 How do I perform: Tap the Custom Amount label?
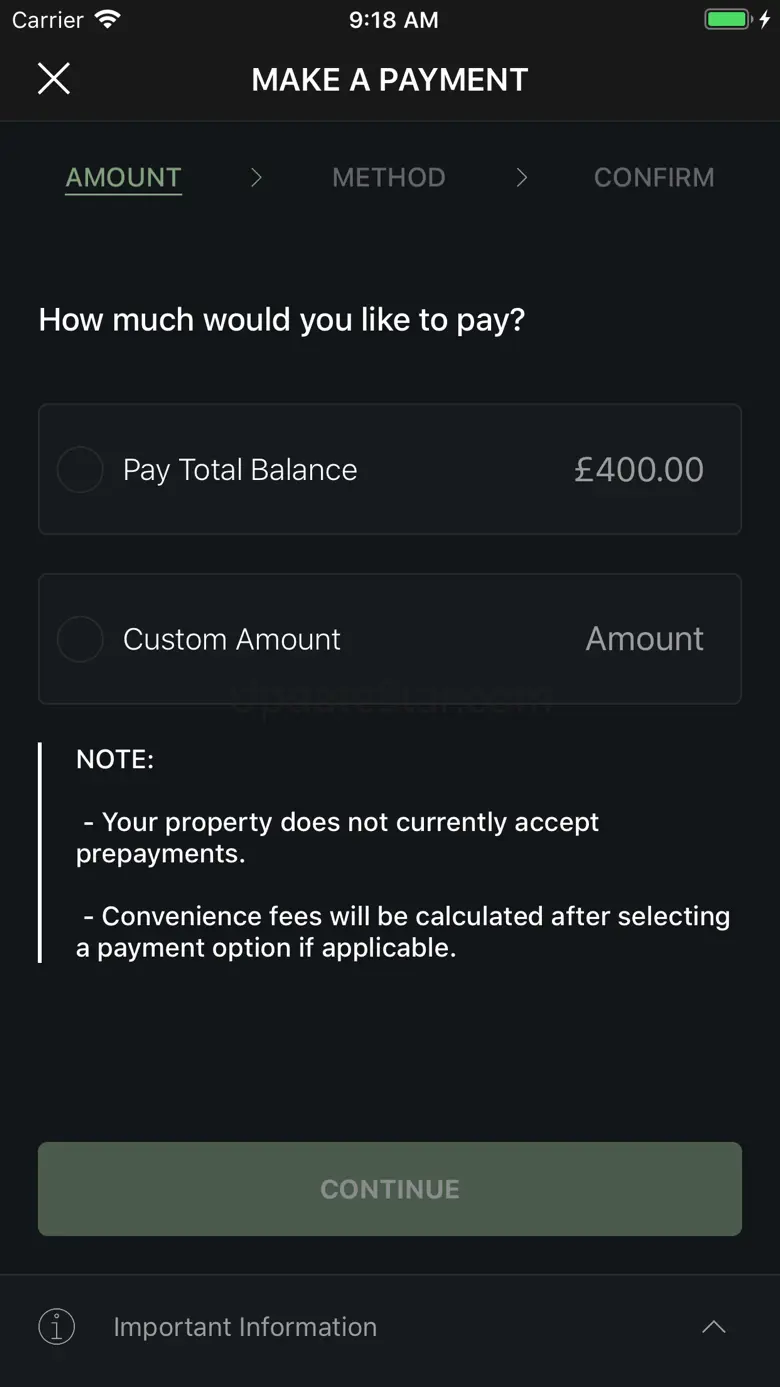(x=232, y=639)
